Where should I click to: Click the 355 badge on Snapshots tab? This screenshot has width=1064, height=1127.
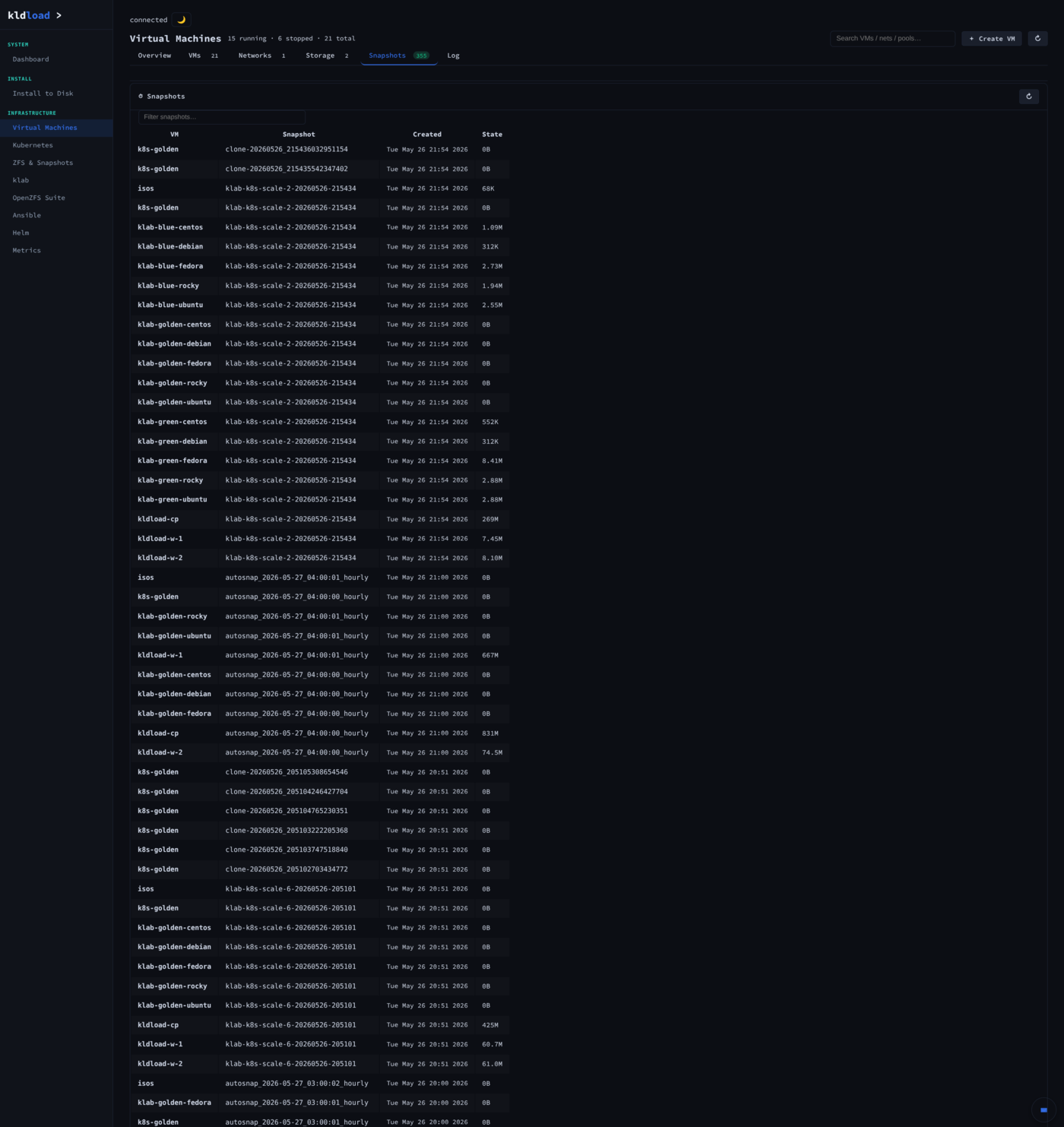[x=421, y=55]
